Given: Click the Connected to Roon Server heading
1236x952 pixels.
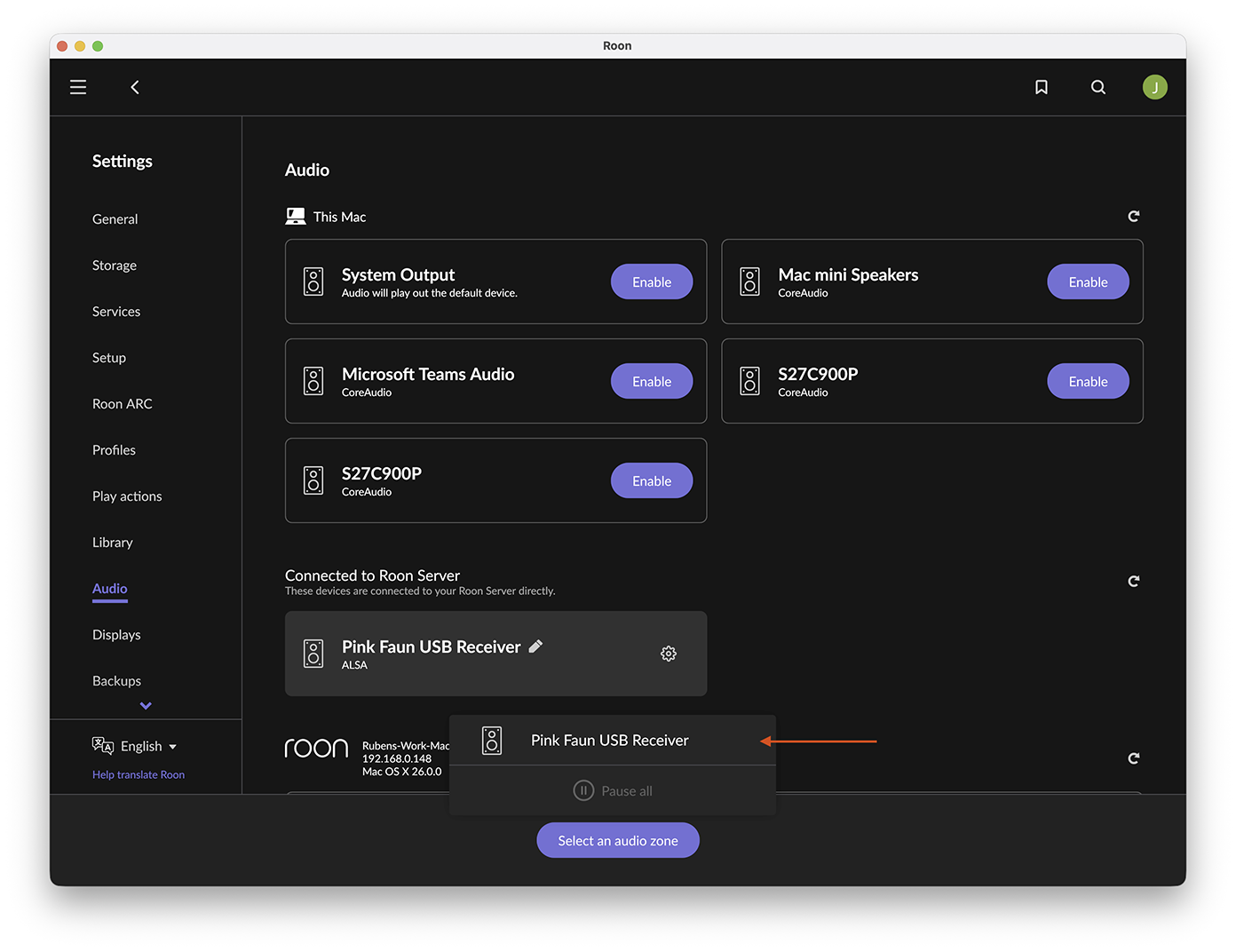Looking at the screenshot, I should pos(372,575).
